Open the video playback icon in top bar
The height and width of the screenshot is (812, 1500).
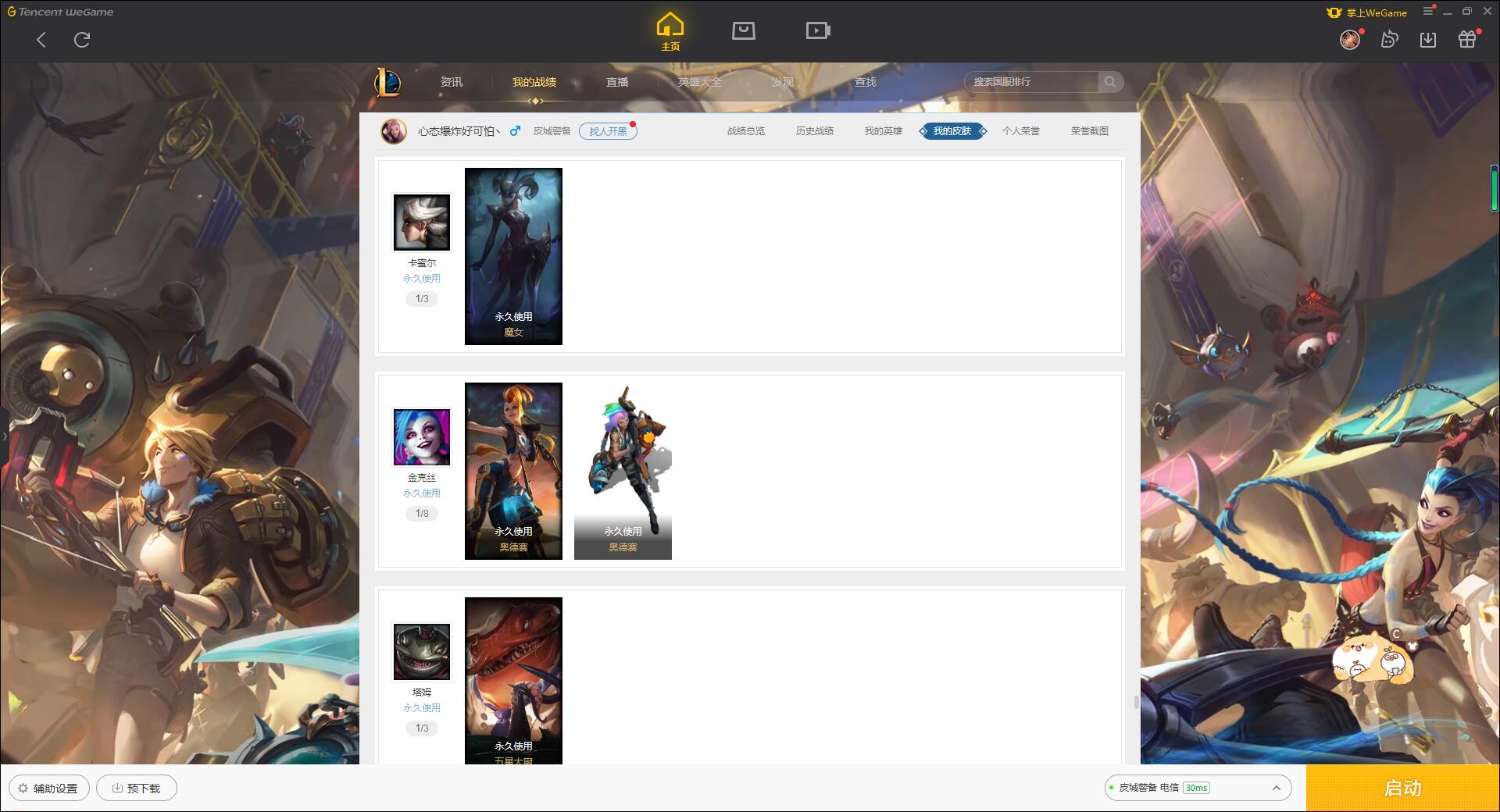tap(818, 31)
